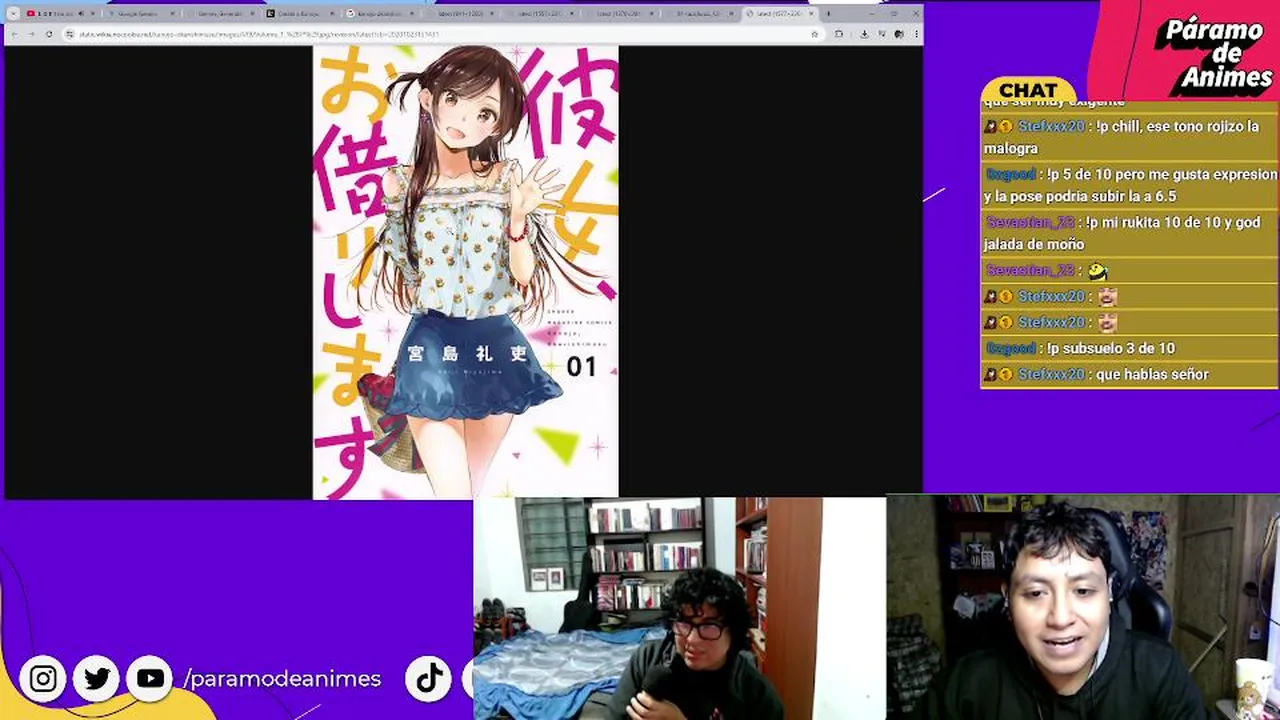Viewport: 1280px width, 720px height.
Task: Click the laughing emoji in chat
Action: pyautogui.click(x=1097, y=271)
